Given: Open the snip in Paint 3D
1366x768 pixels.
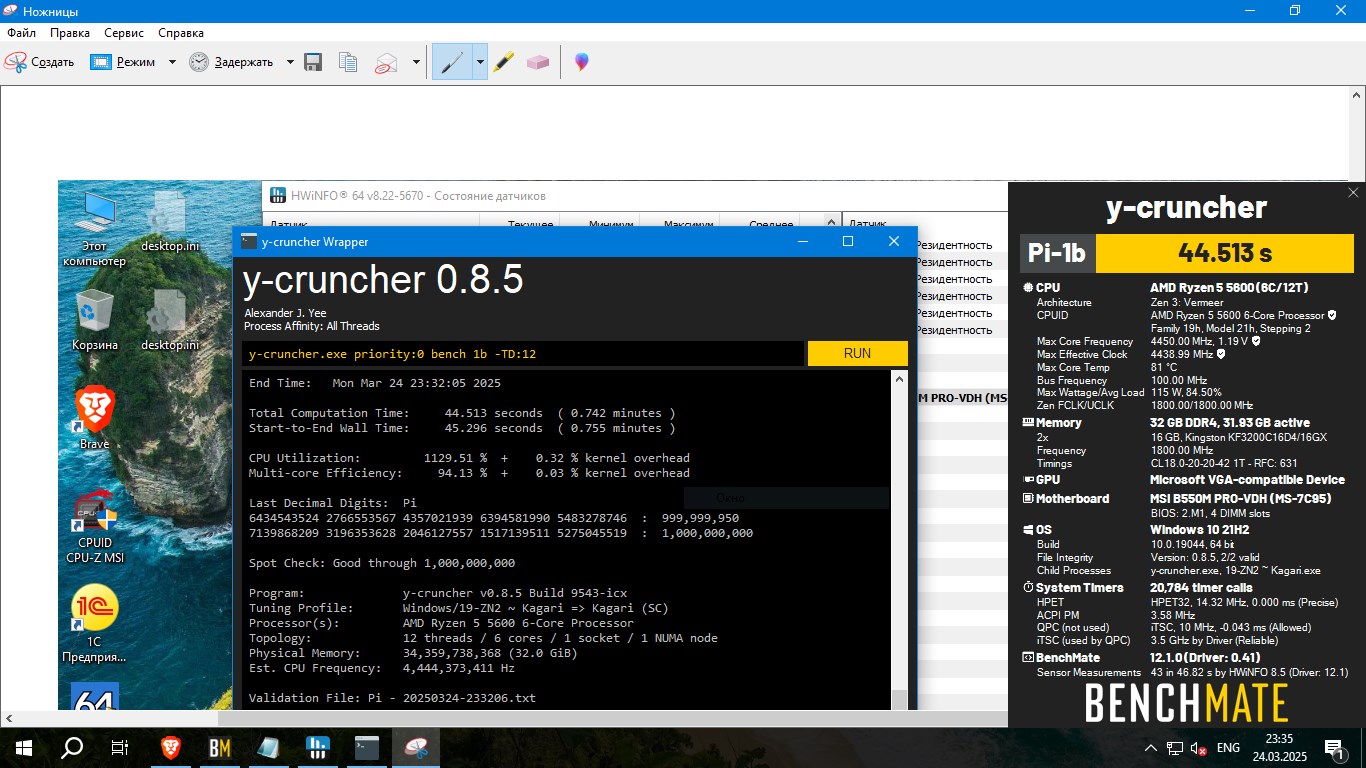Looking at the screenshot, I should point(581,62).
